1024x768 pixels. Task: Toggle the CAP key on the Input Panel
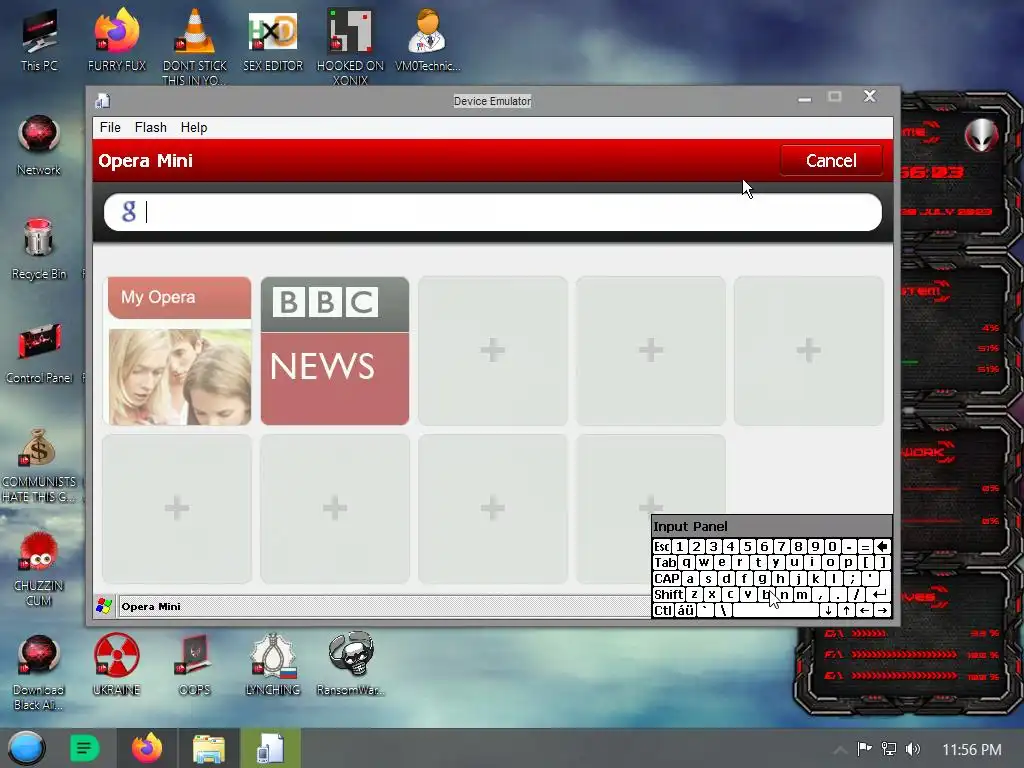coord(667,578)
